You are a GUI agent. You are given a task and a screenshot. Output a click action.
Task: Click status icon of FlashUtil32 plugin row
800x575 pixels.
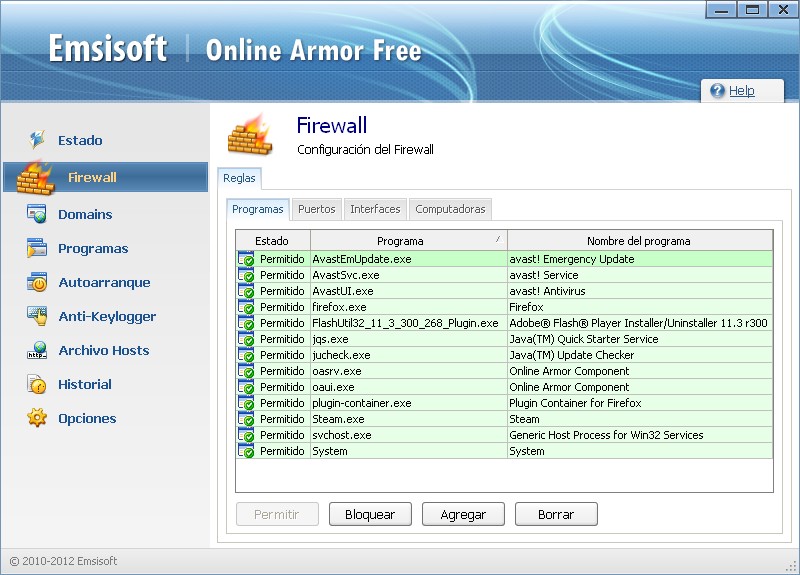246,323
